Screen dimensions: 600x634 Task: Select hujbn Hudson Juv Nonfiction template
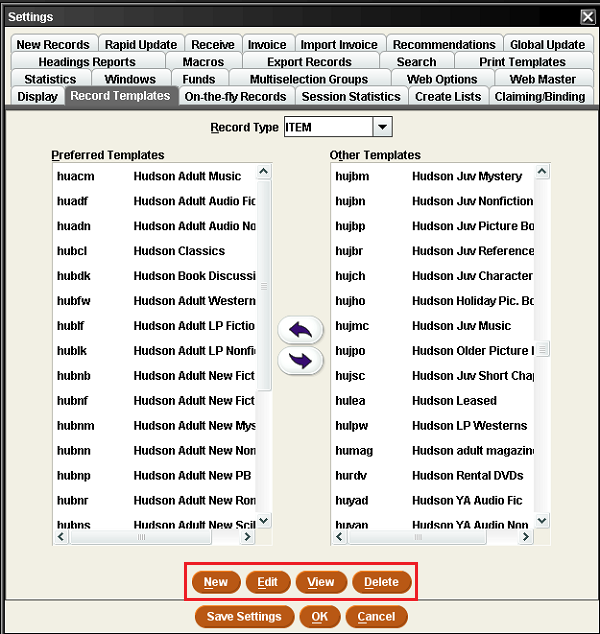click(x=433, y=201)
